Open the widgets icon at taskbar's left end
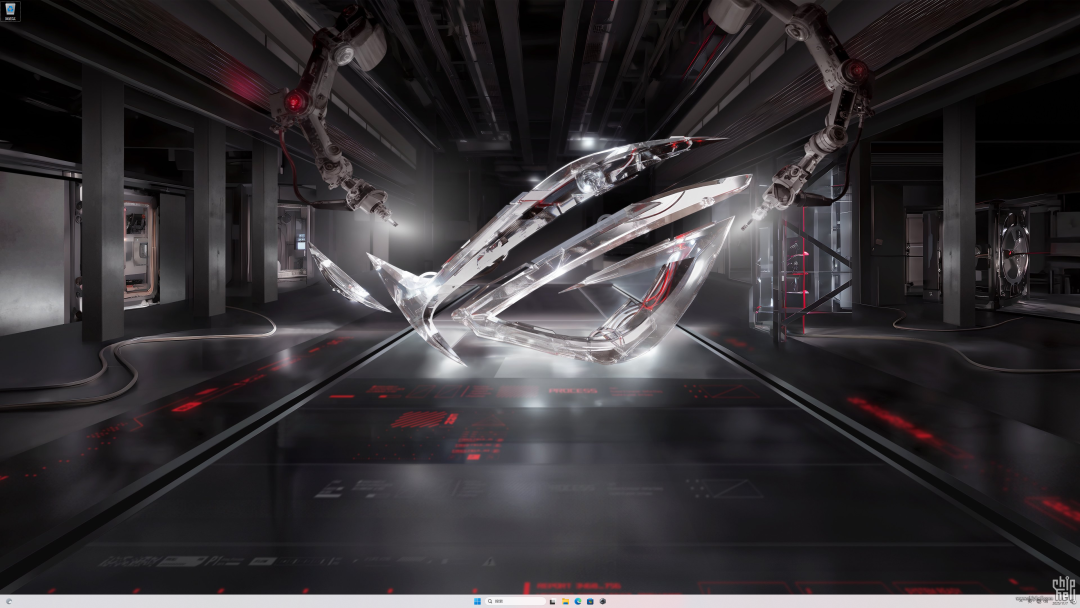 coord(9,601)
